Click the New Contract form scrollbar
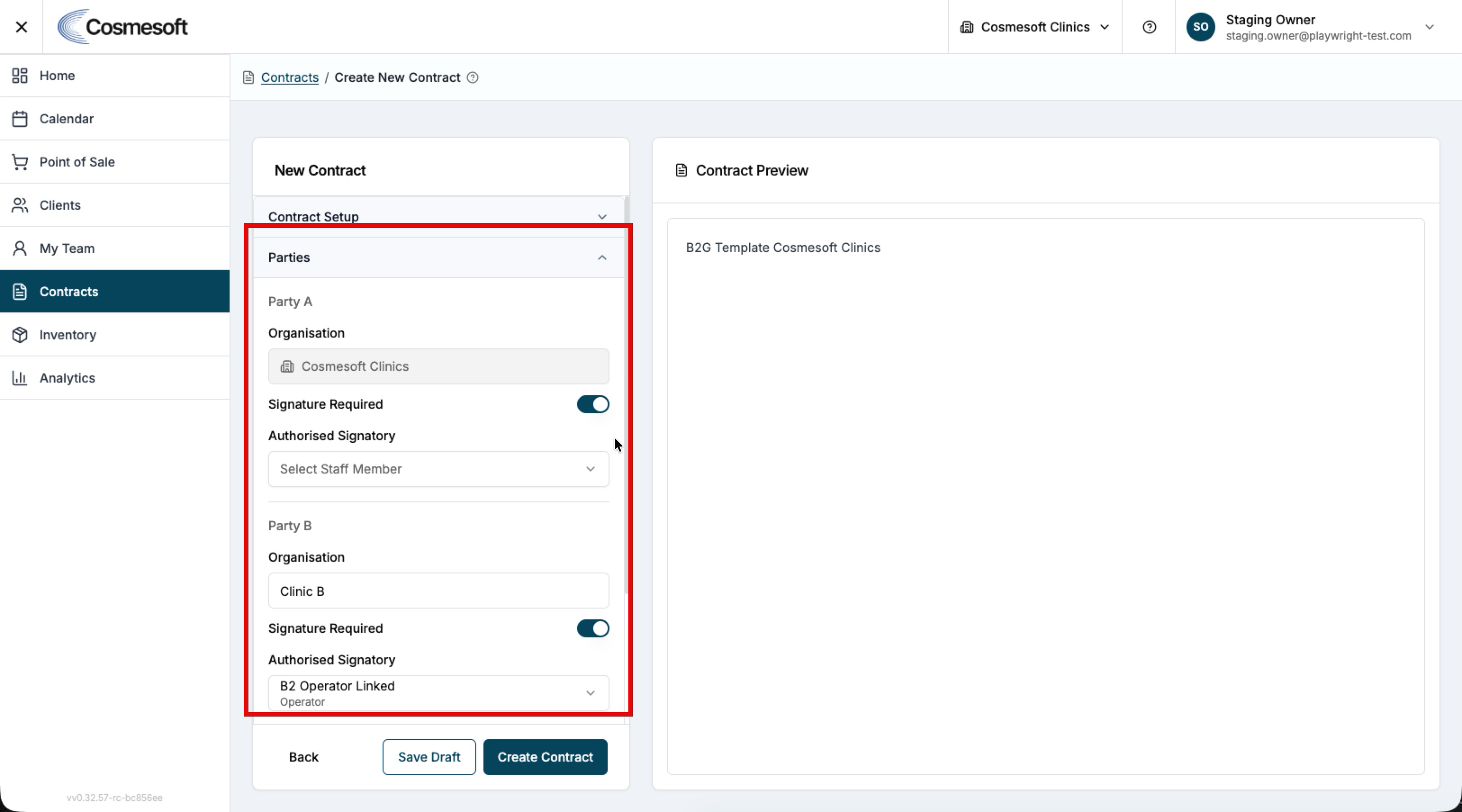 pos(626,396)
